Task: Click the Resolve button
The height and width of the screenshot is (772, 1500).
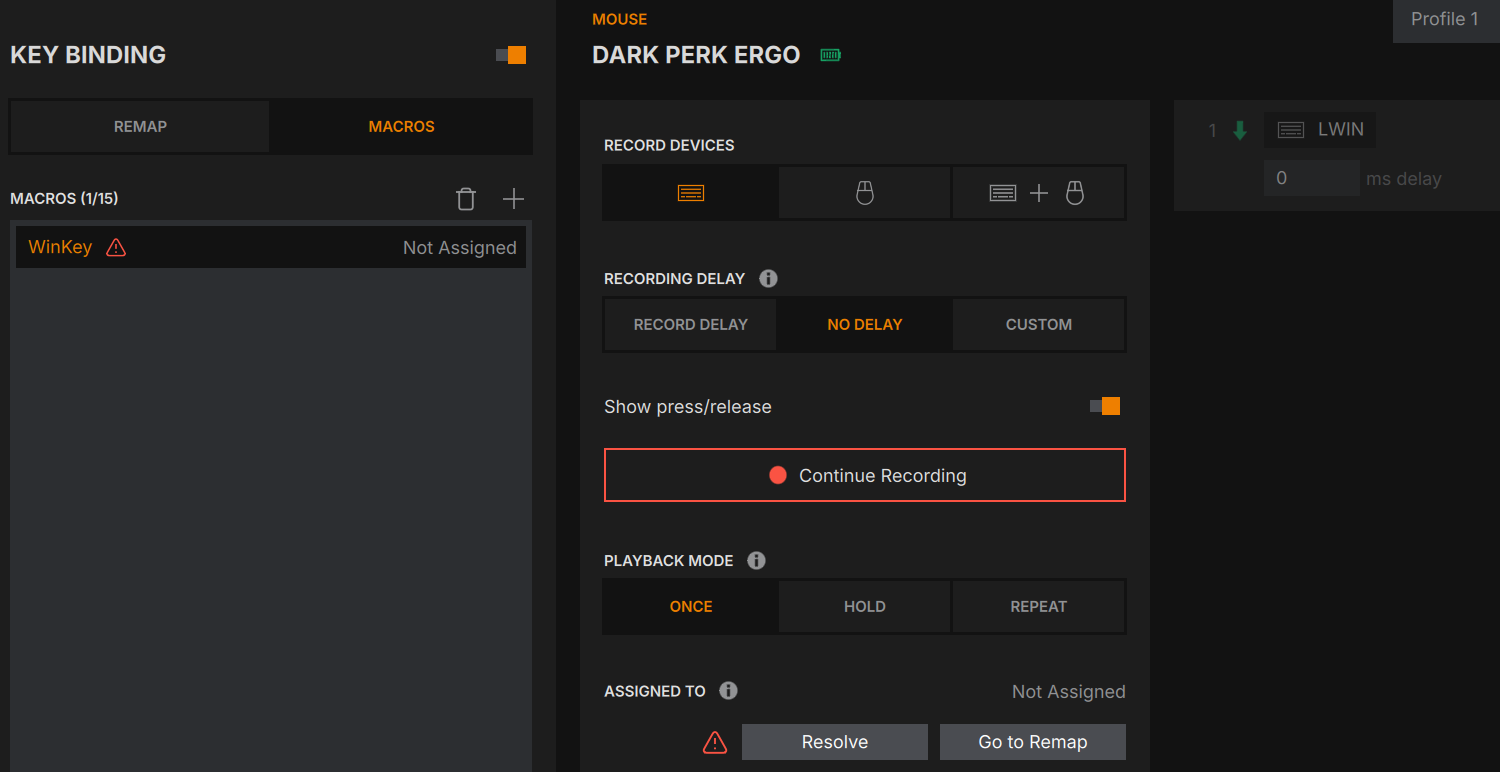Action: click(835, 742)
